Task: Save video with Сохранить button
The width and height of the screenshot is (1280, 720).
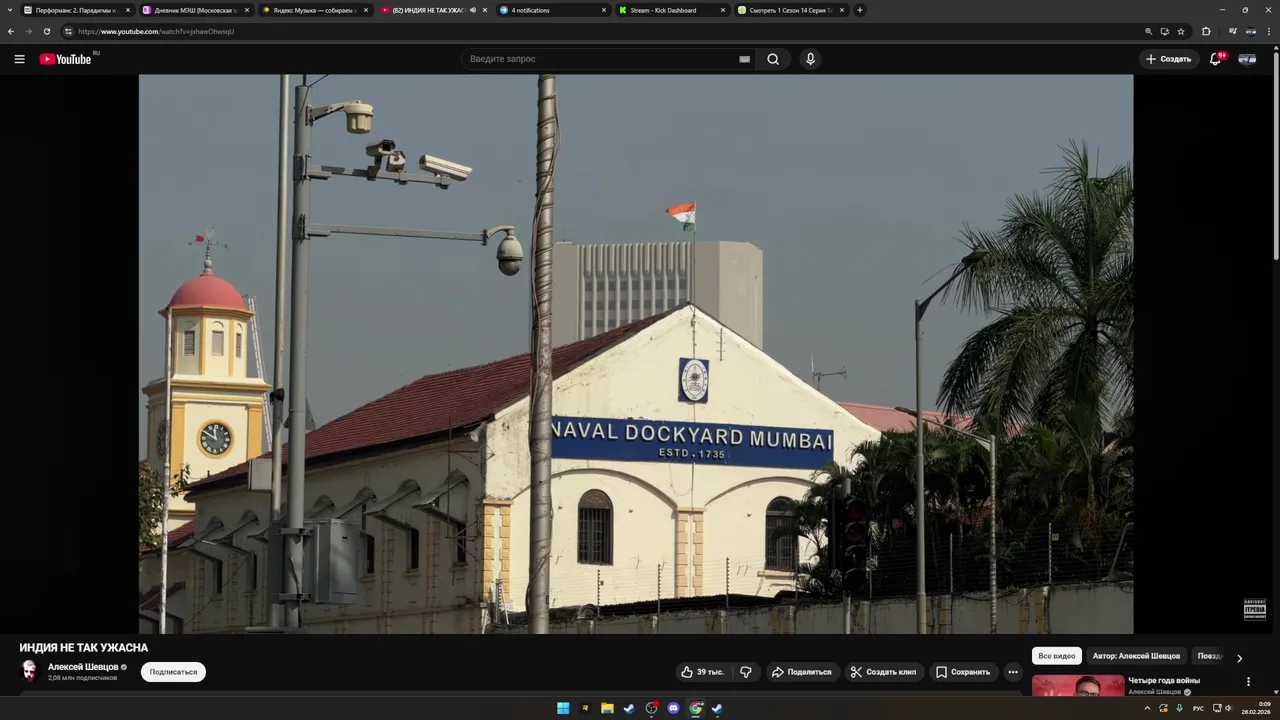Action: 963,672
